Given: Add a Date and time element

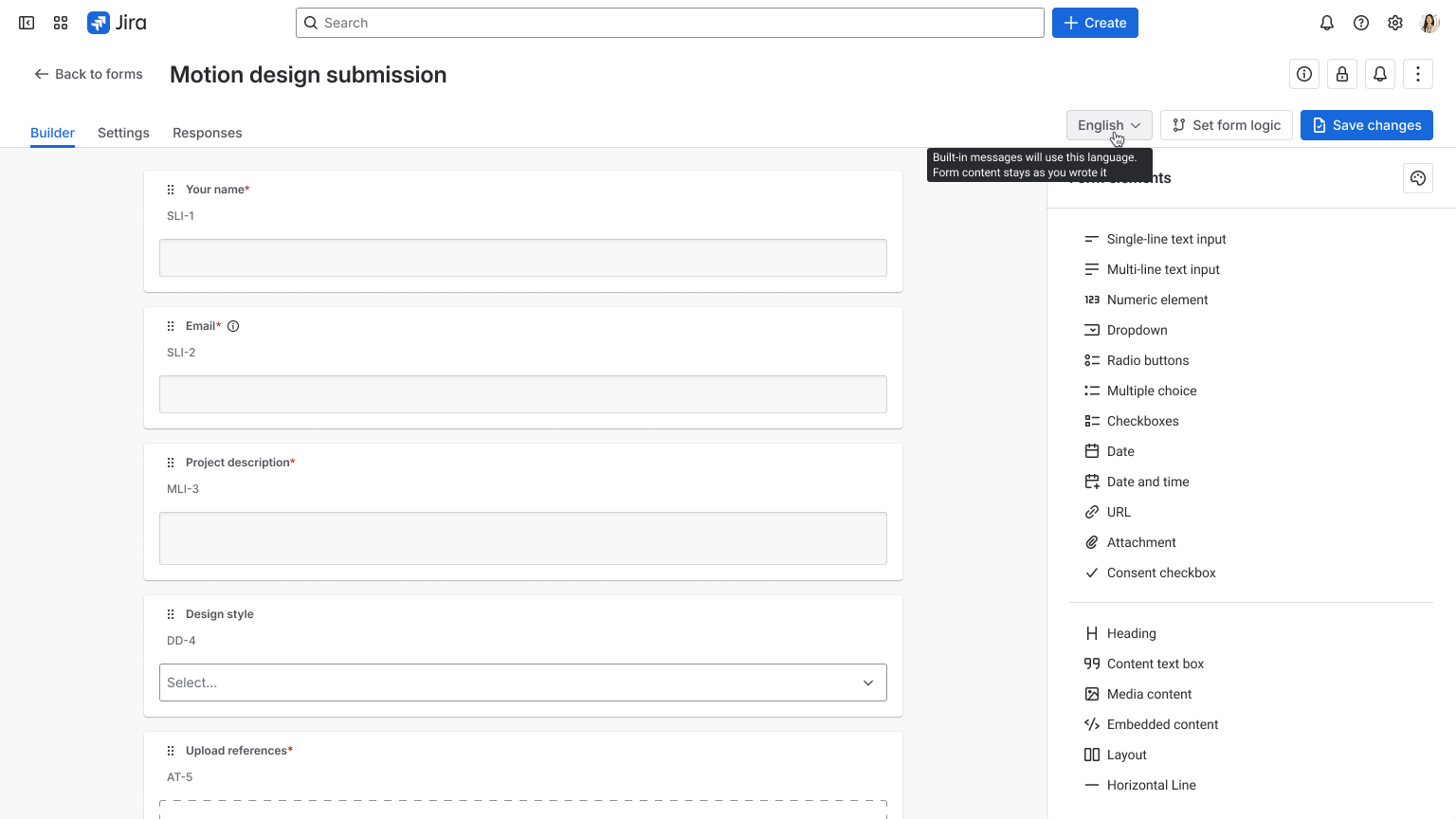Looking at the screenshot, I should (1137, 482).
